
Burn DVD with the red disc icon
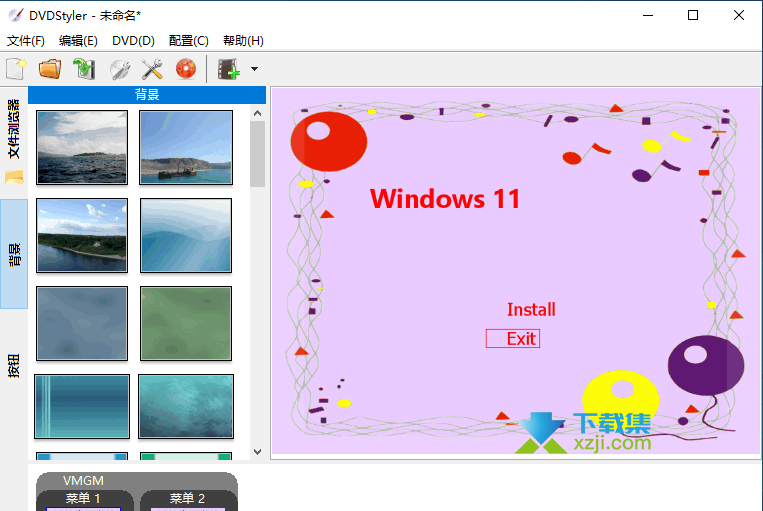(186, 69)
